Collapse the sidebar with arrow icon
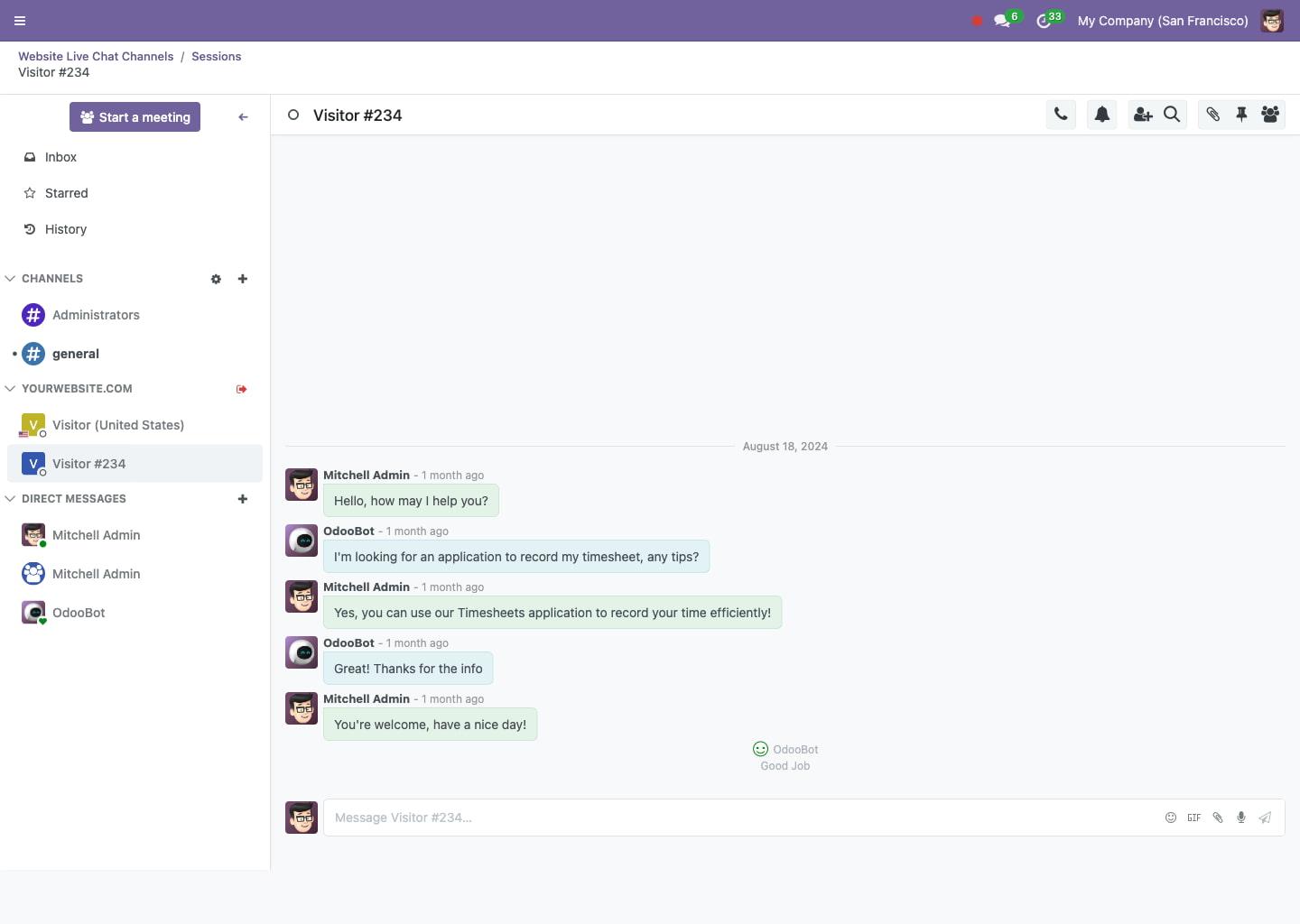 243,117
